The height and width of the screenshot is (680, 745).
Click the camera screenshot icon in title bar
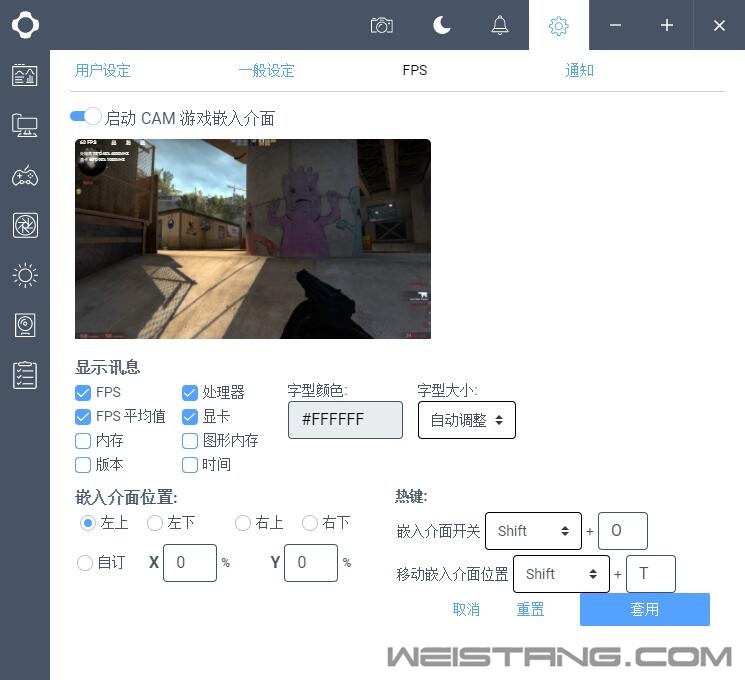381,25
